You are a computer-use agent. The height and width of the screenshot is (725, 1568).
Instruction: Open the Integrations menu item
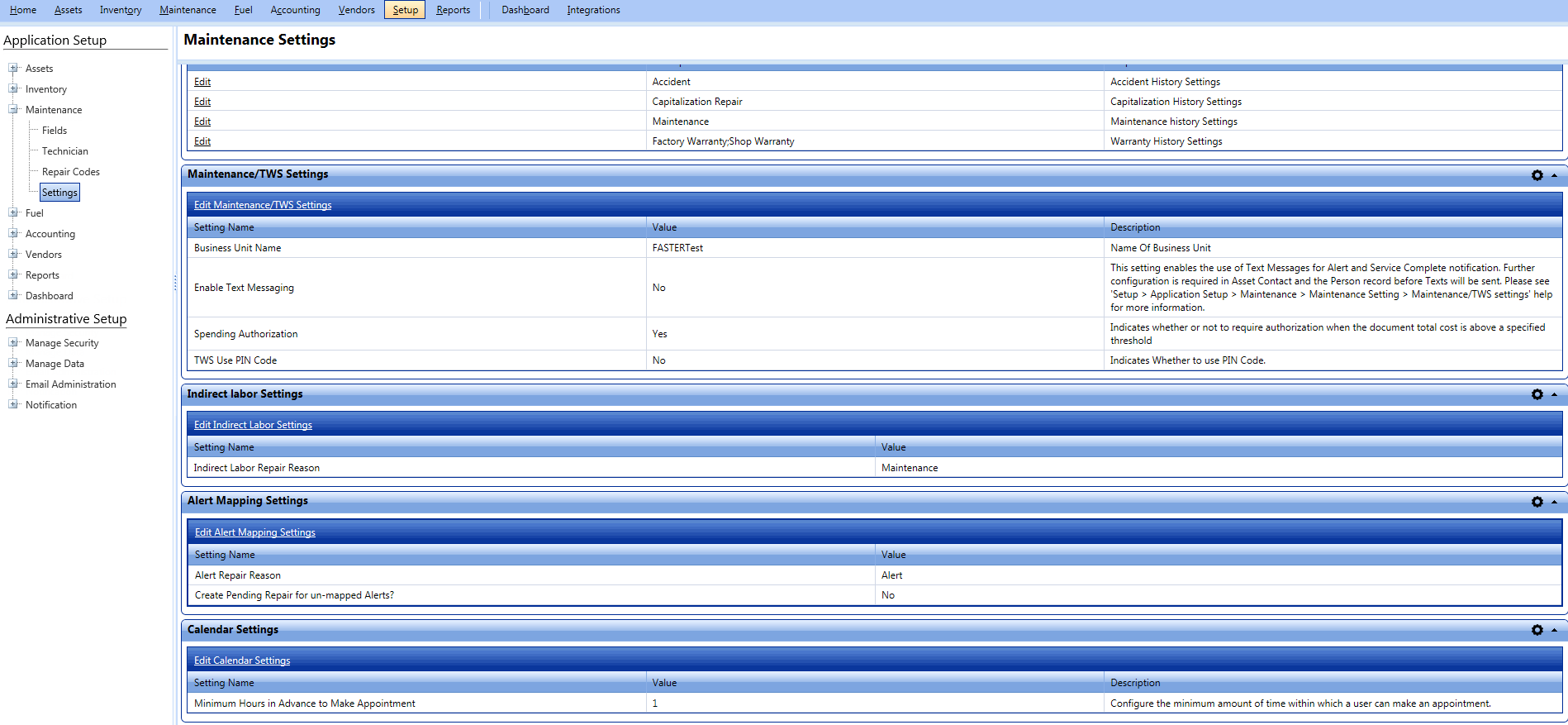(x=593, y=10)
